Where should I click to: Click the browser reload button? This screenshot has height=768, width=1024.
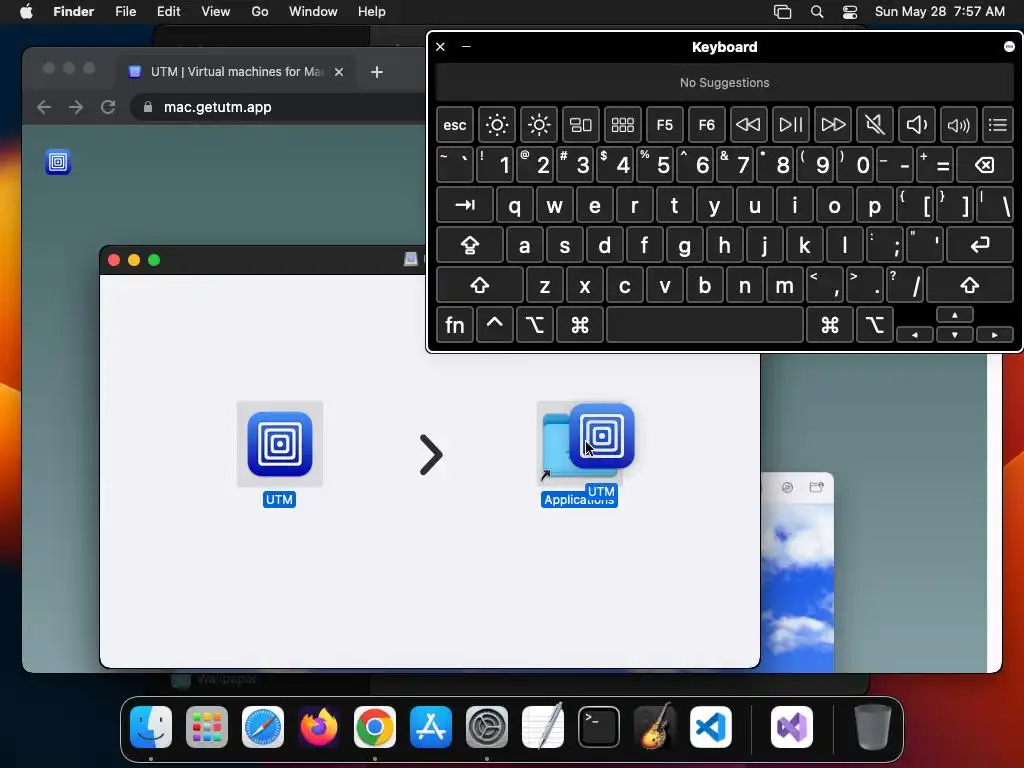tap(108, 107)
